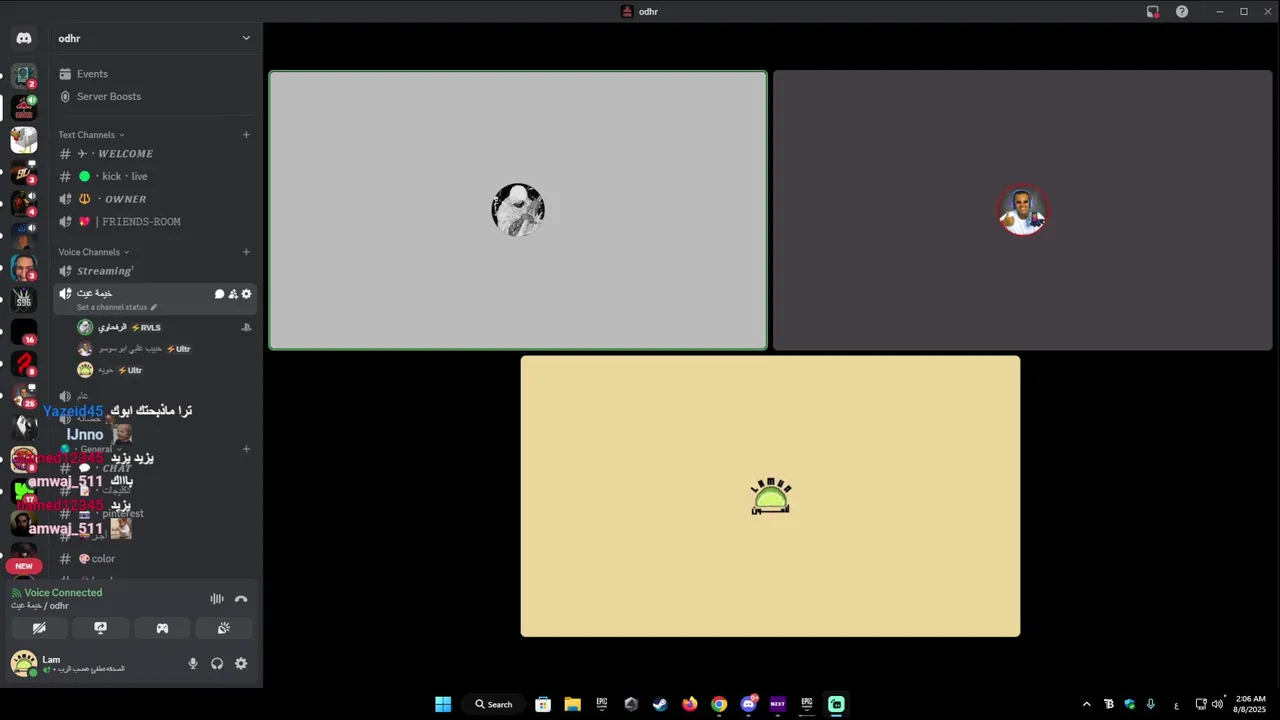Click Set a channel status

coord(117,307)
